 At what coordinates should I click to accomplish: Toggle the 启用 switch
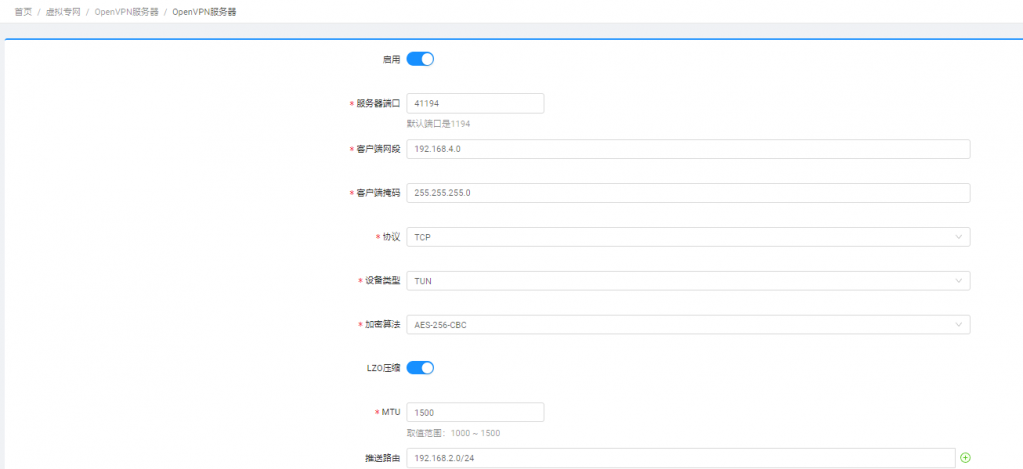[420, 59]
